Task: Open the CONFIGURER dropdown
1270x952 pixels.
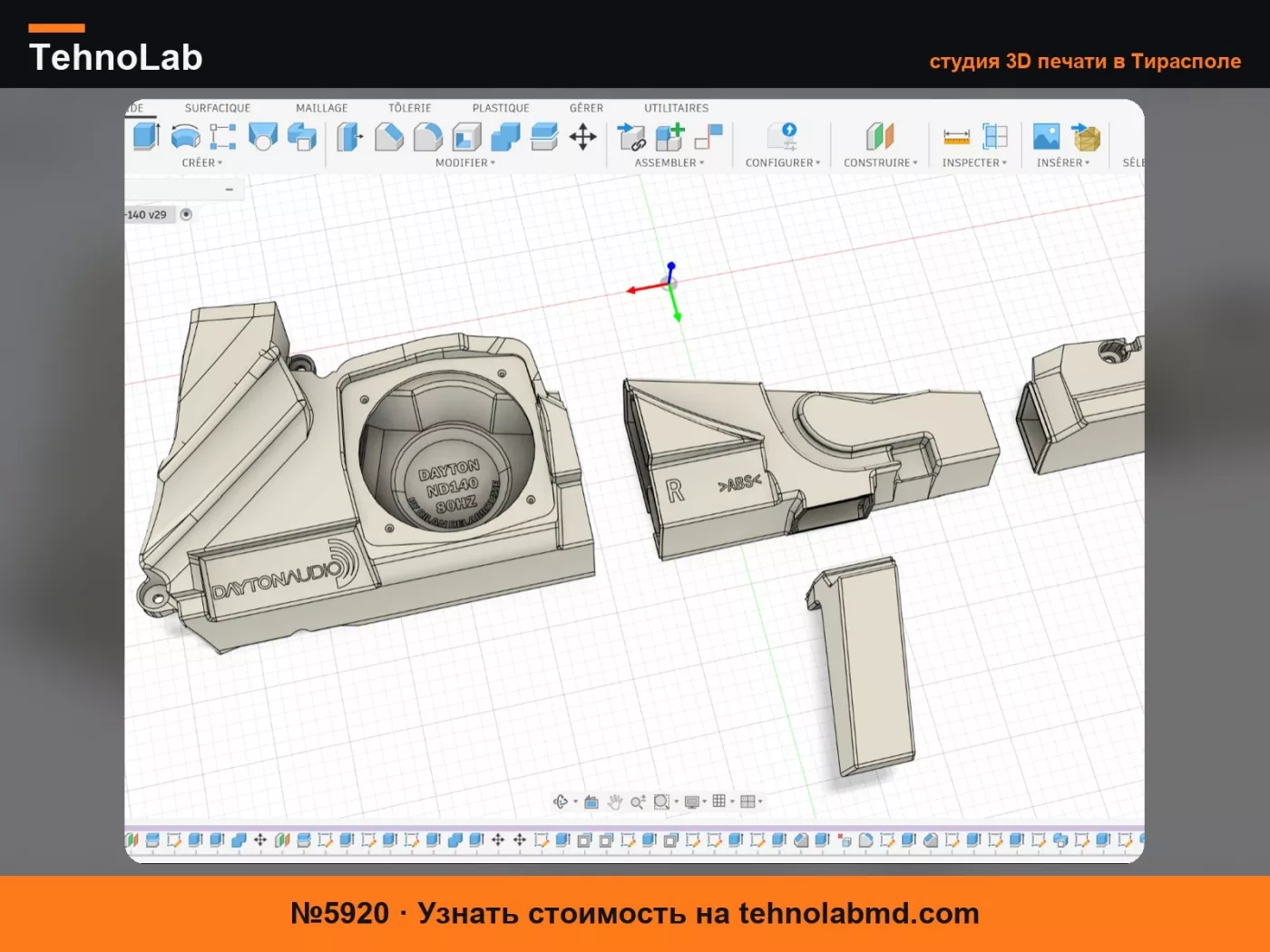Action: (x=783, y=163)
